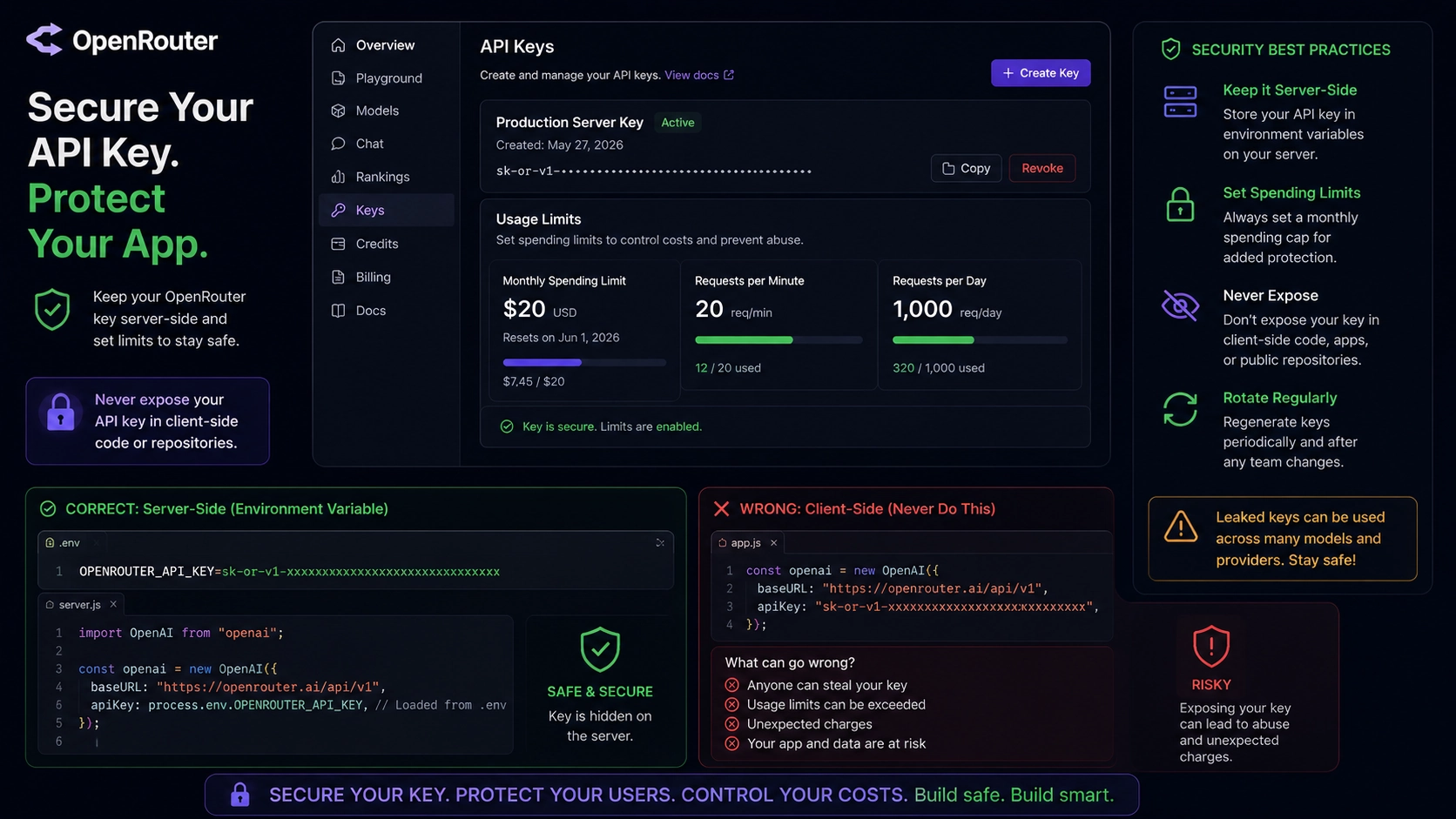
Task: Click the Keys key icon
Action: (x=338, y=210)
